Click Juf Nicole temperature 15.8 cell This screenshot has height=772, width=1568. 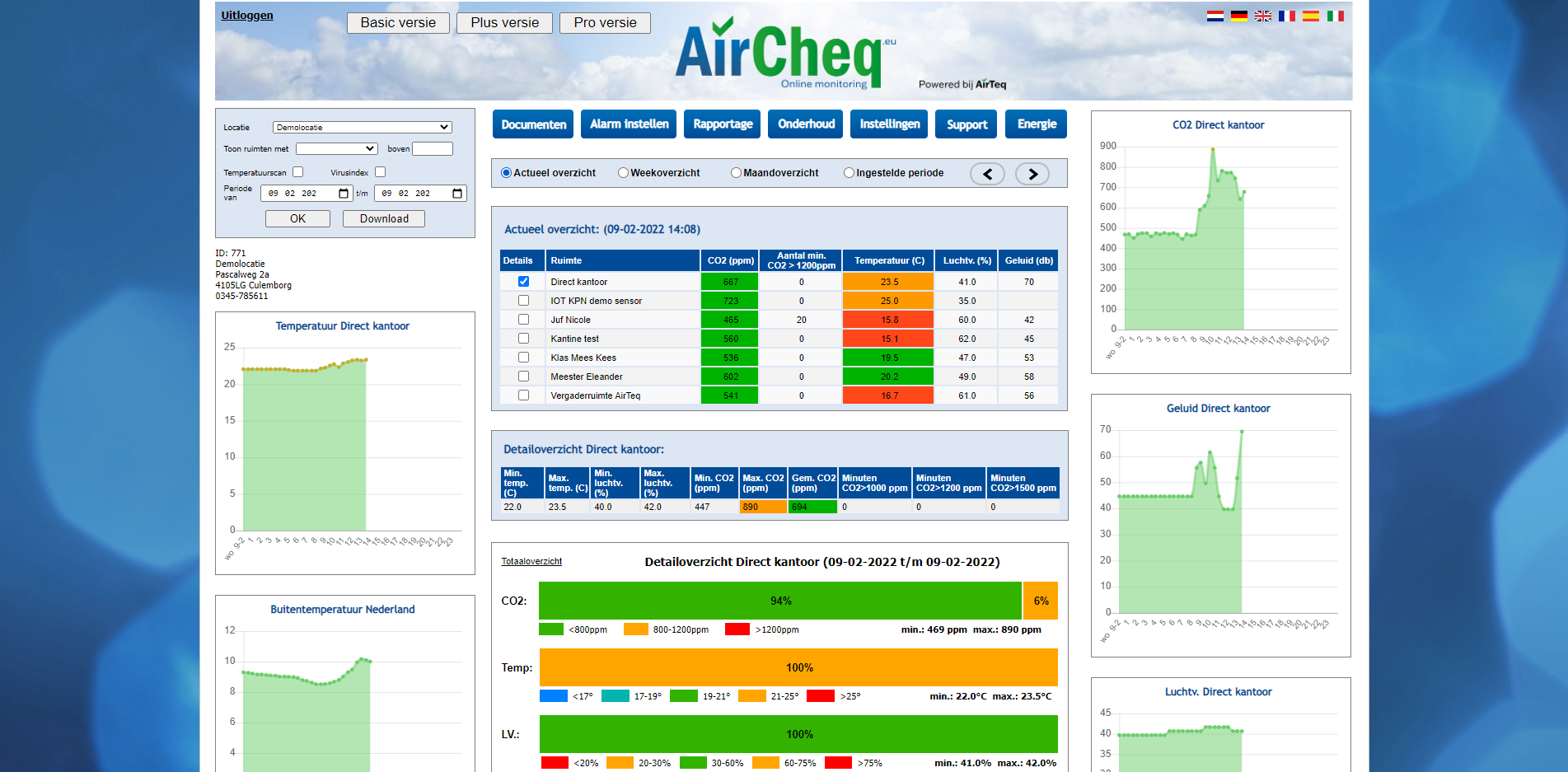pos(889,320)
